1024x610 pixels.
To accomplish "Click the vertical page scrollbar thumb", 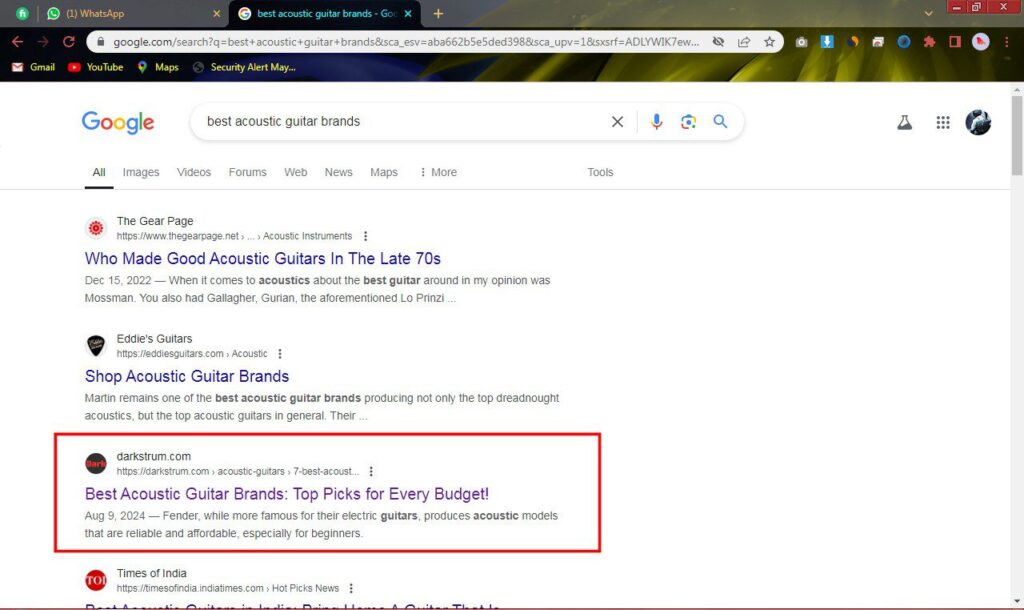I will (1017, 136).
